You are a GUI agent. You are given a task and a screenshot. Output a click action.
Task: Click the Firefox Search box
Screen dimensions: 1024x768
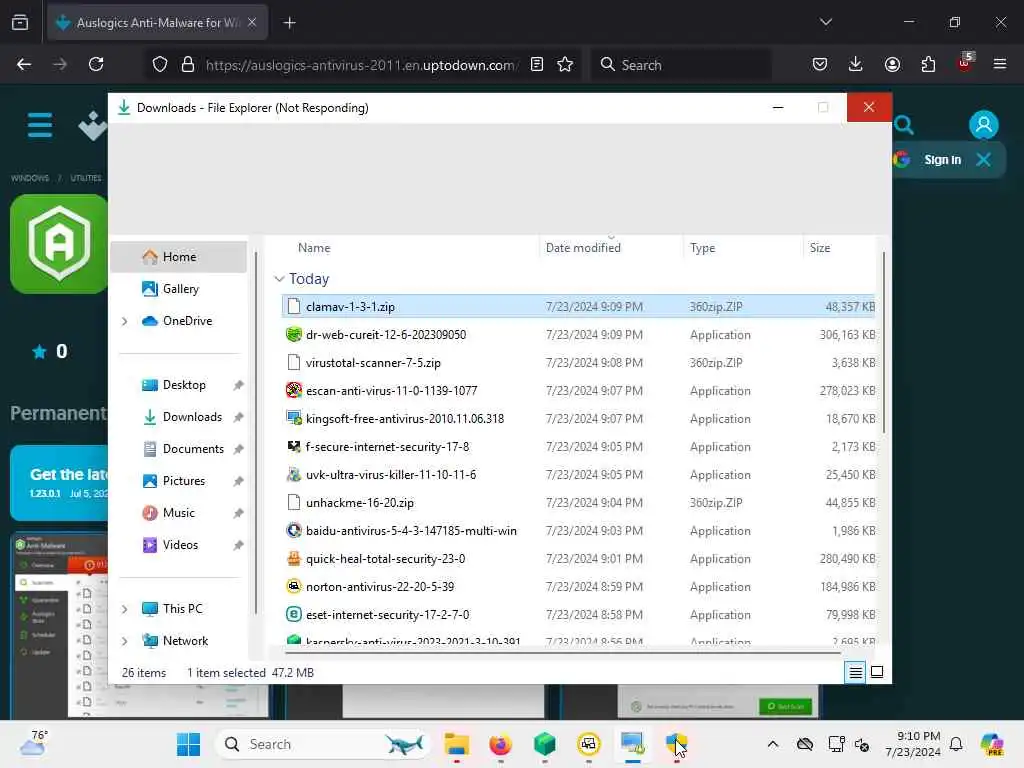point(682,65)
